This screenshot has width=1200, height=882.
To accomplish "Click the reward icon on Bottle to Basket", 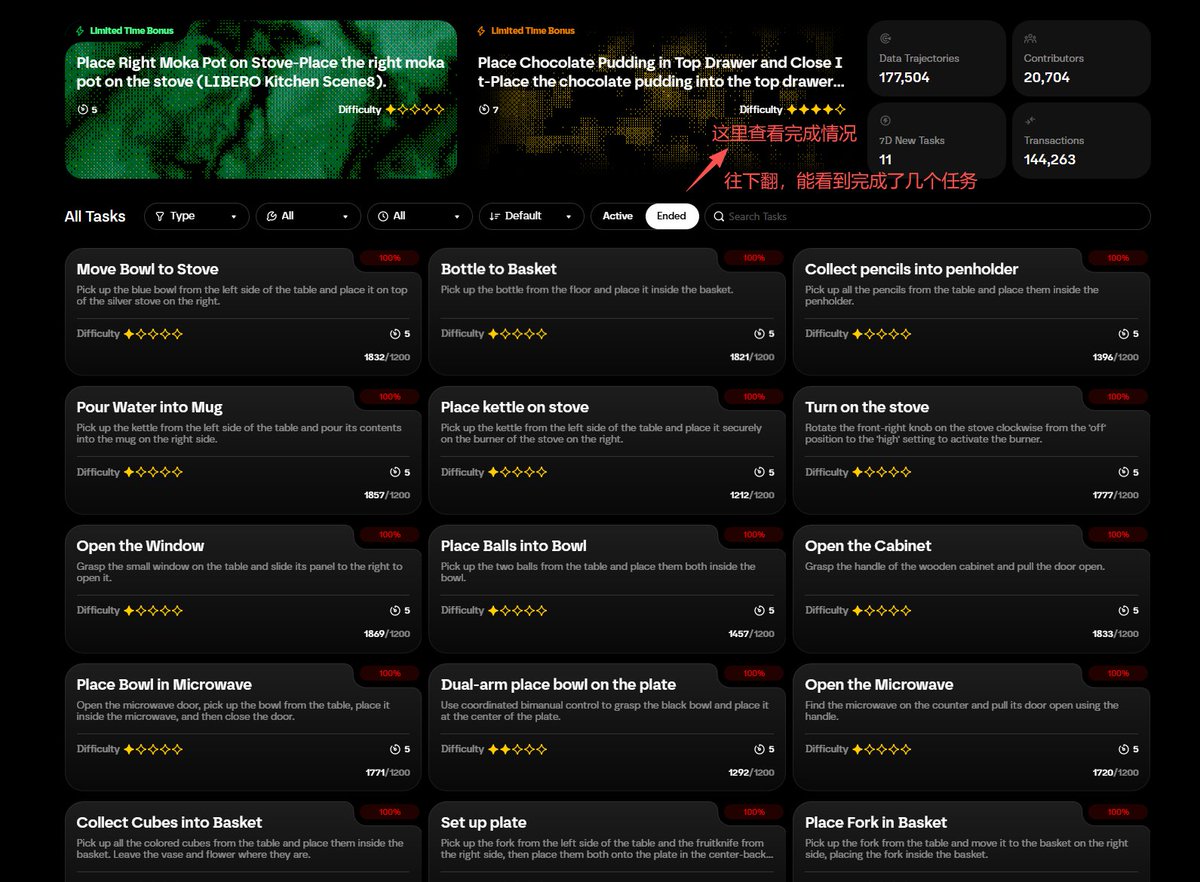I will (759, 334).
